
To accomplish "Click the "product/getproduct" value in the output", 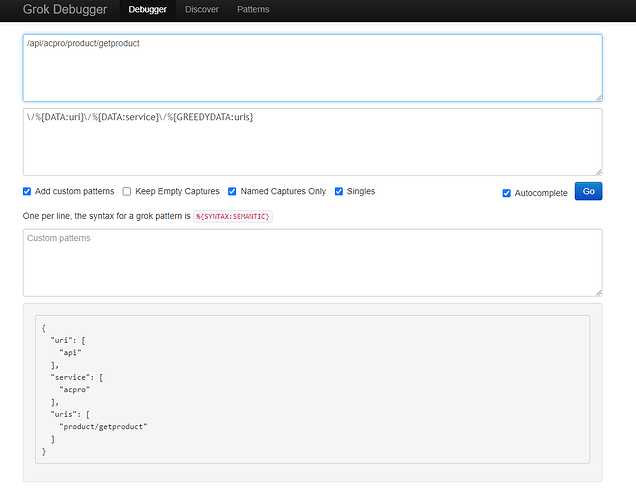I will coord(103,426).
